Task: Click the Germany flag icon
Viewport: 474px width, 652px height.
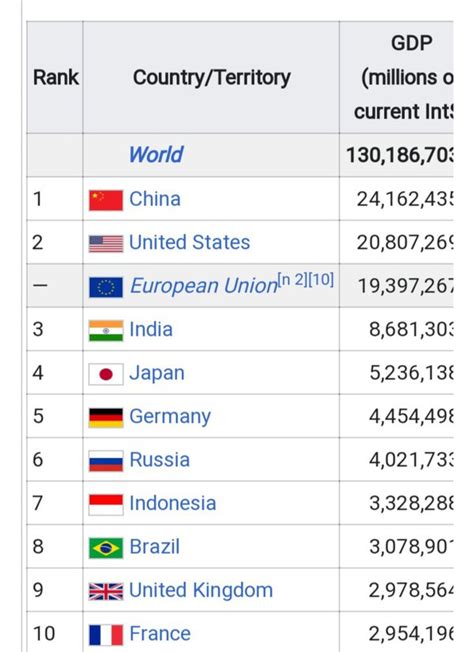Action: pyautogui.click(x=106, y=418)
